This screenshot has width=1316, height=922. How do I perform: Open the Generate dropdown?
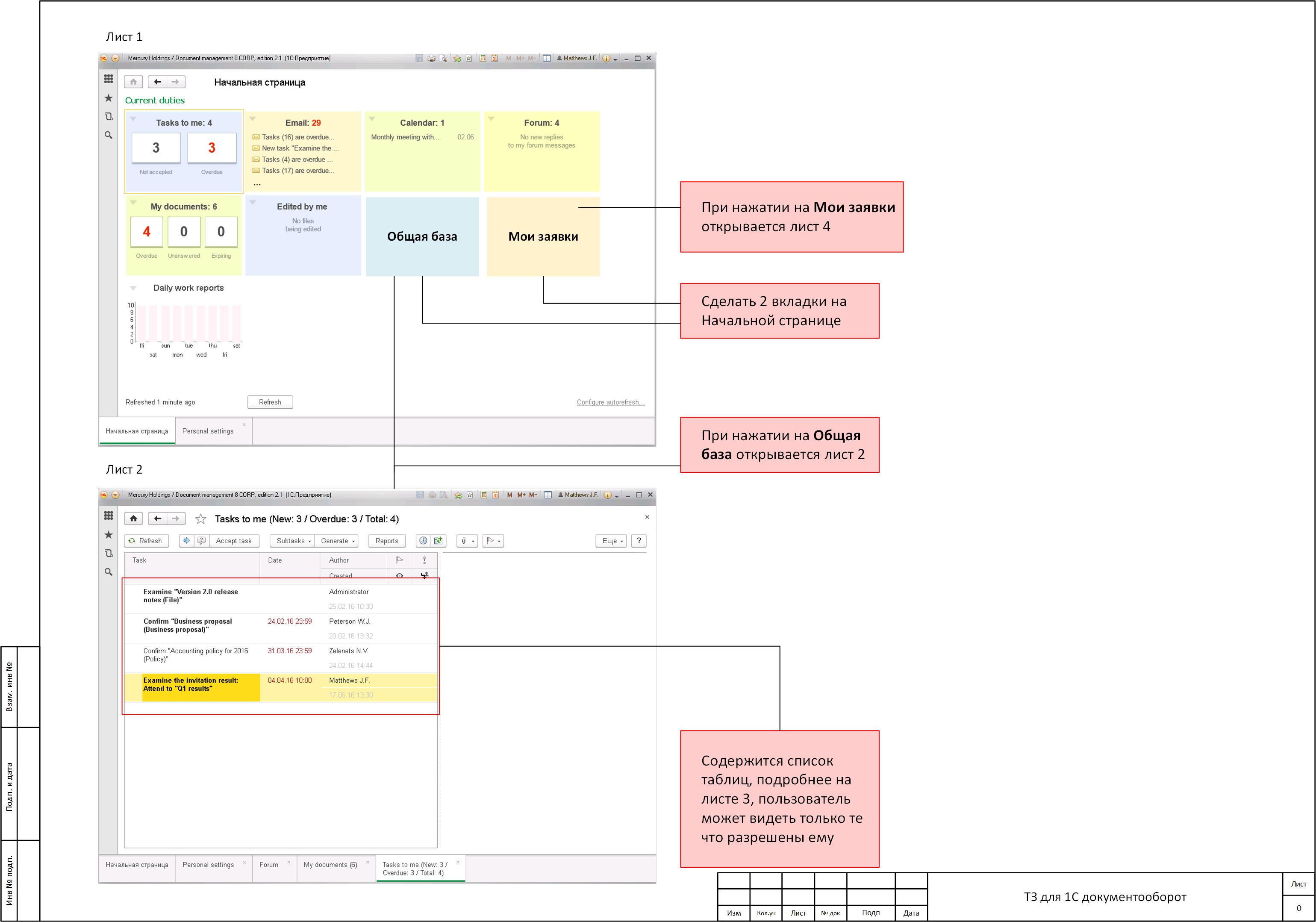(338, 541)
